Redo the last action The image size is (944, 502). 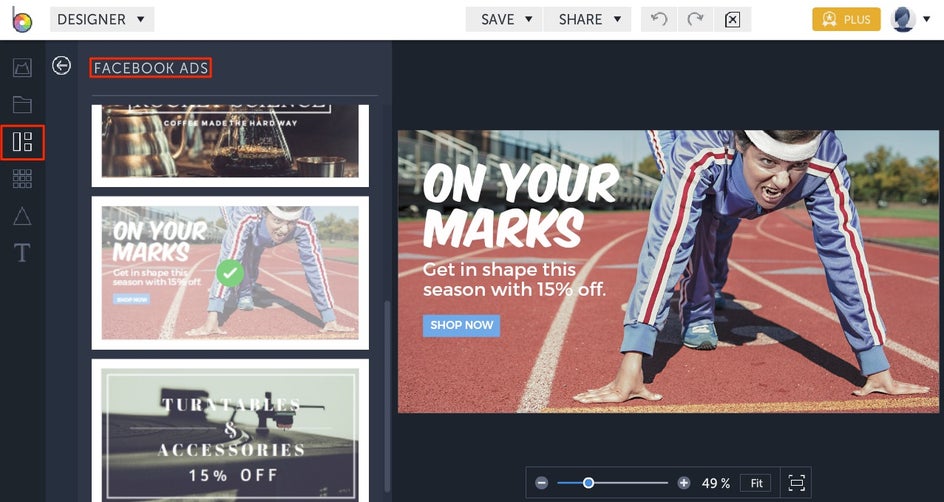click(695, 19)
